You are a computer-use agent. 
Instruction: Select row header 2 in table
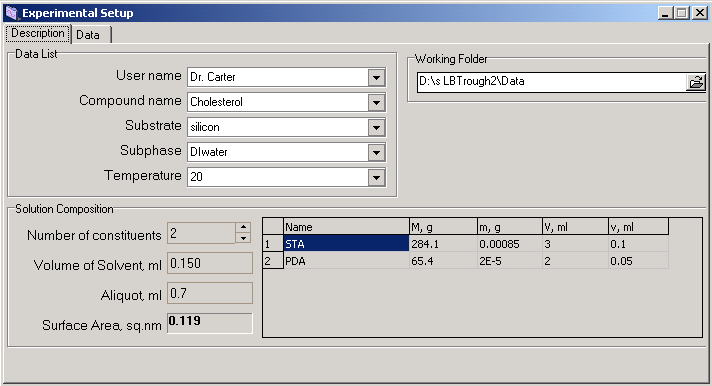point(273,261)
